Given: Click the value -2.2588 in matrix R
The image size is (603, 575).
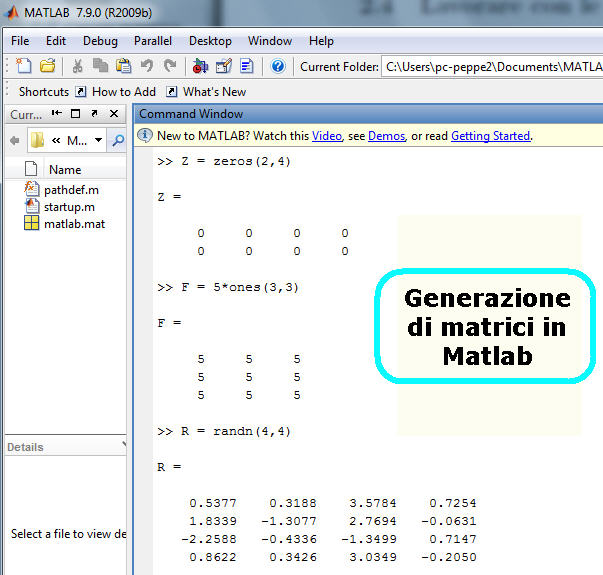Looking at the screenshot, I should click(x=209, y=539).
